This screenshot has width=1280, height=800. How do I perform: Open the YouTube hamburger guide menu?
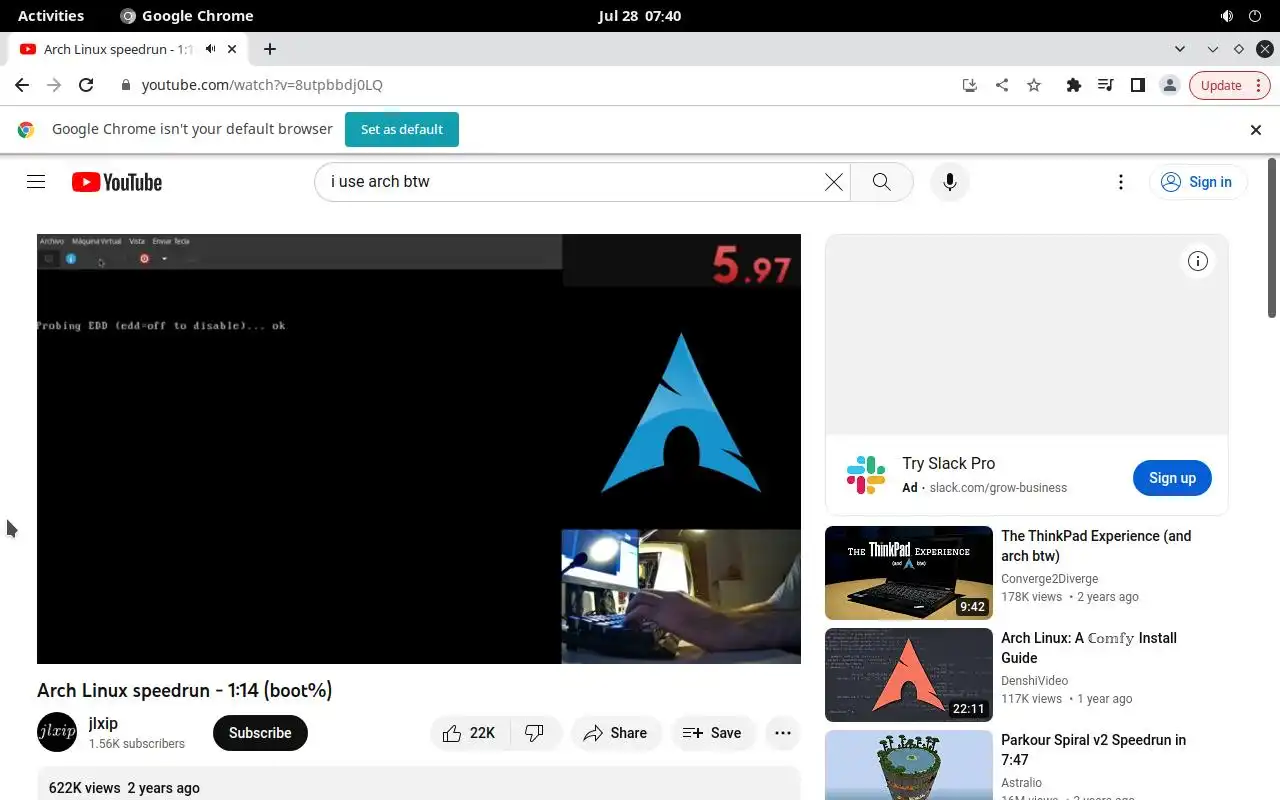36,182
